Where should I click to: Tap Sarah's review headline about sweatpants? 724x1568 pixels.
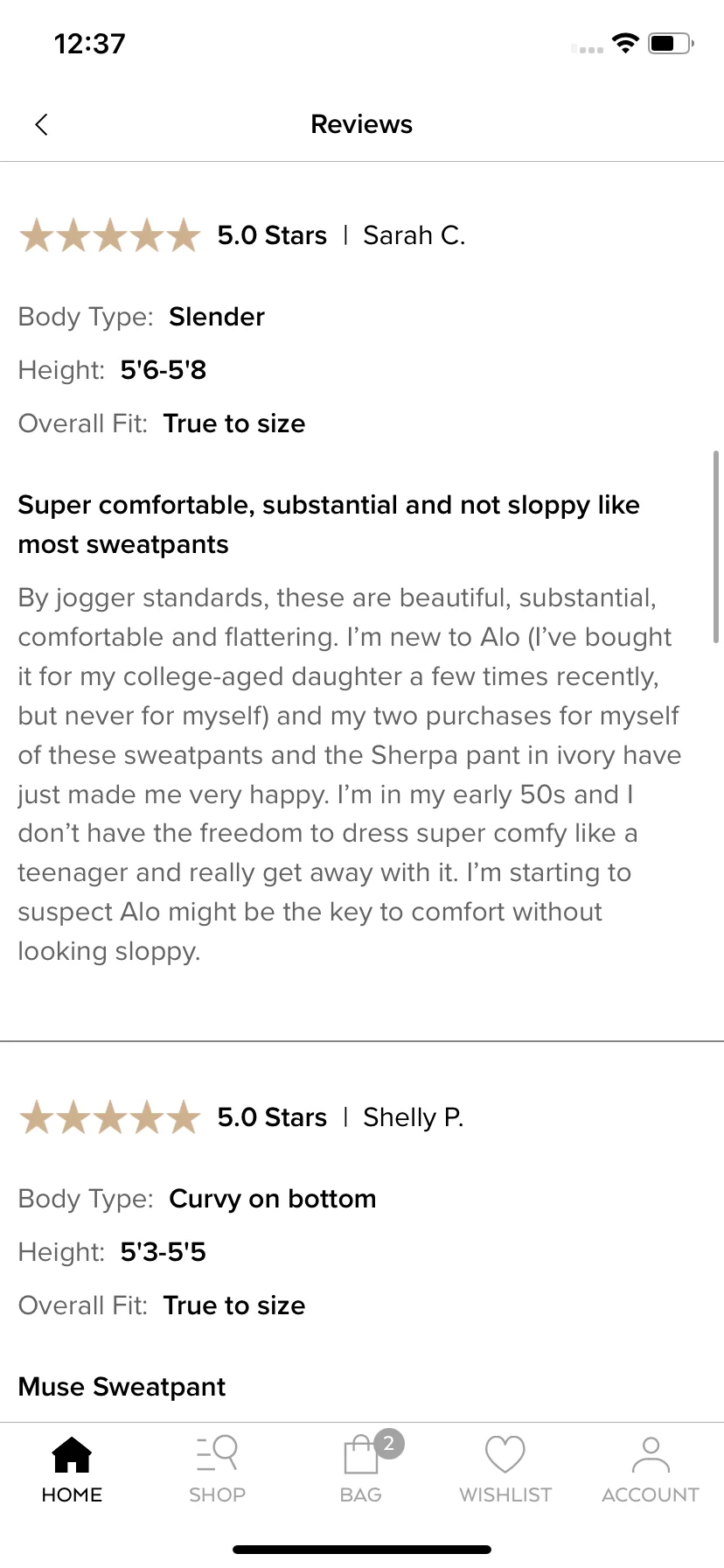(x=329, y=524)
